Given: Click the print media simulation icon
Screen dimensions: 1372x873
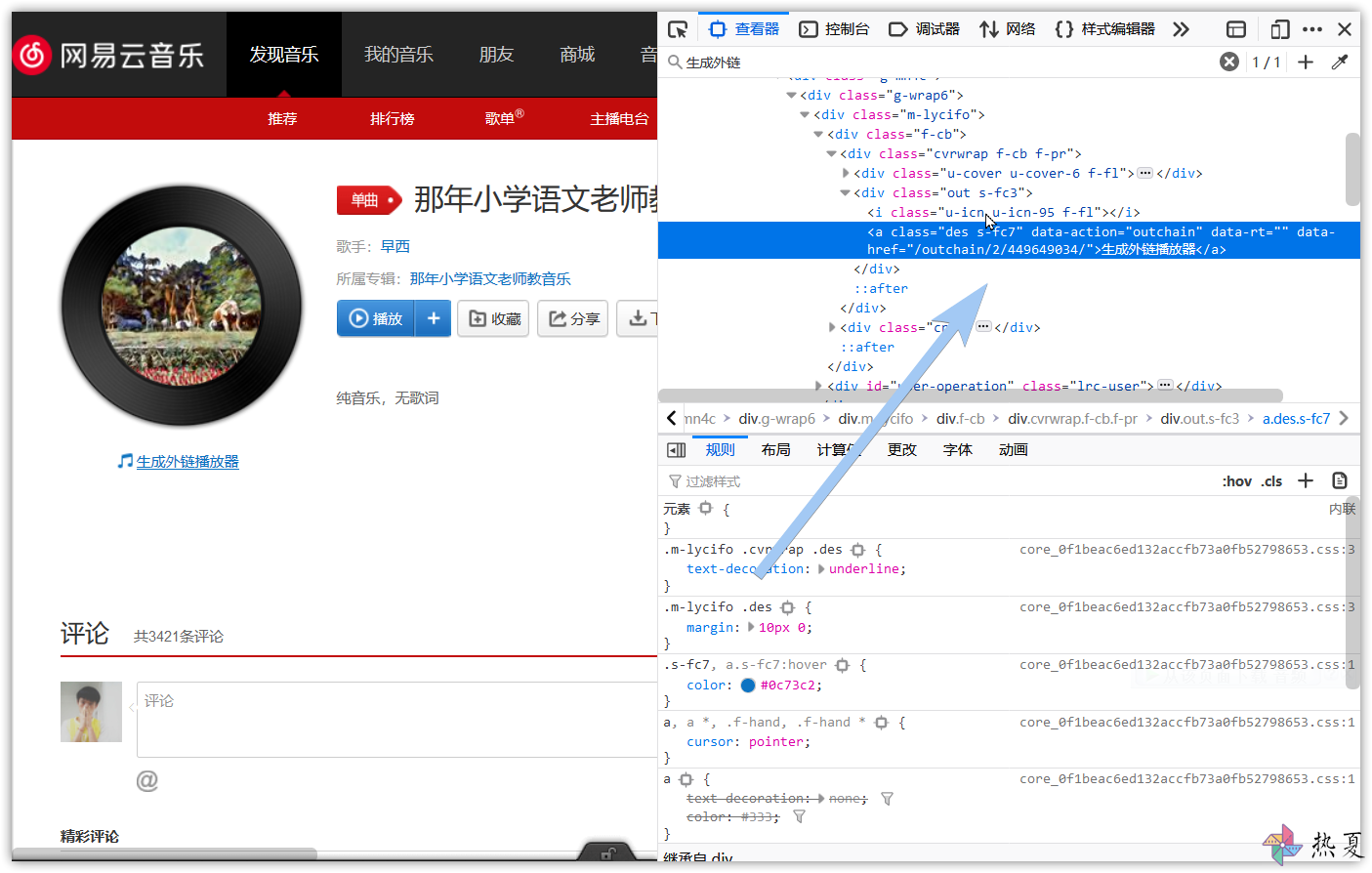Looking at the screenshot, I should tap(1340, 480).
